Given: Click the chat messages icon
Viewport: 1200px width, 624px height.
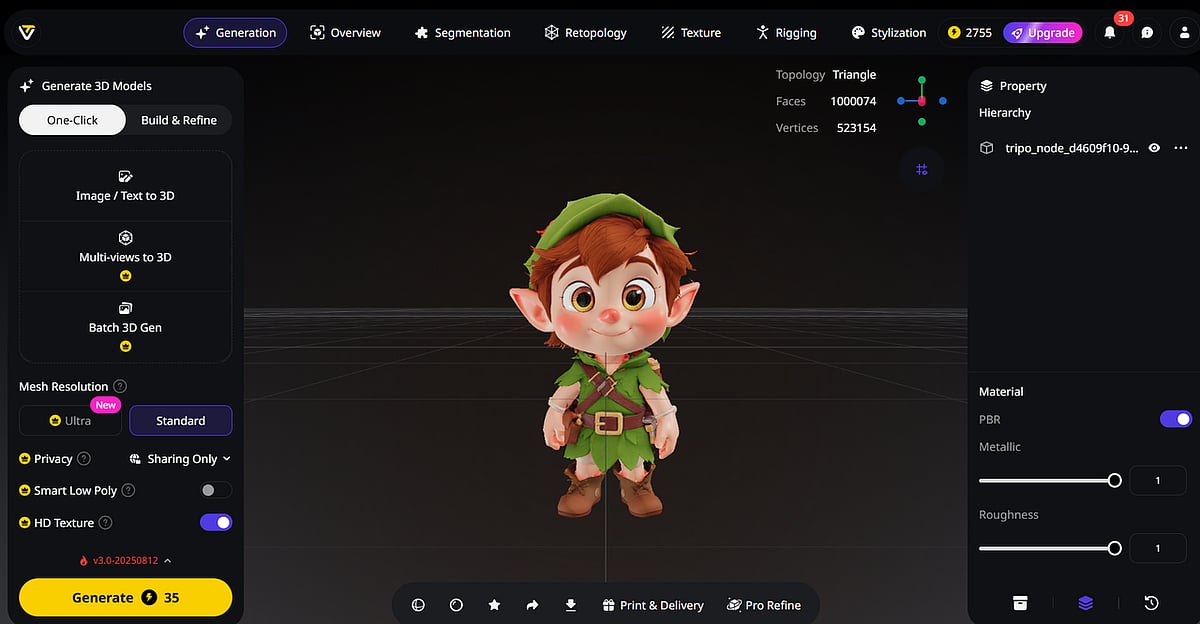Looking at the screenshot, I should [x=1147, y=33].
